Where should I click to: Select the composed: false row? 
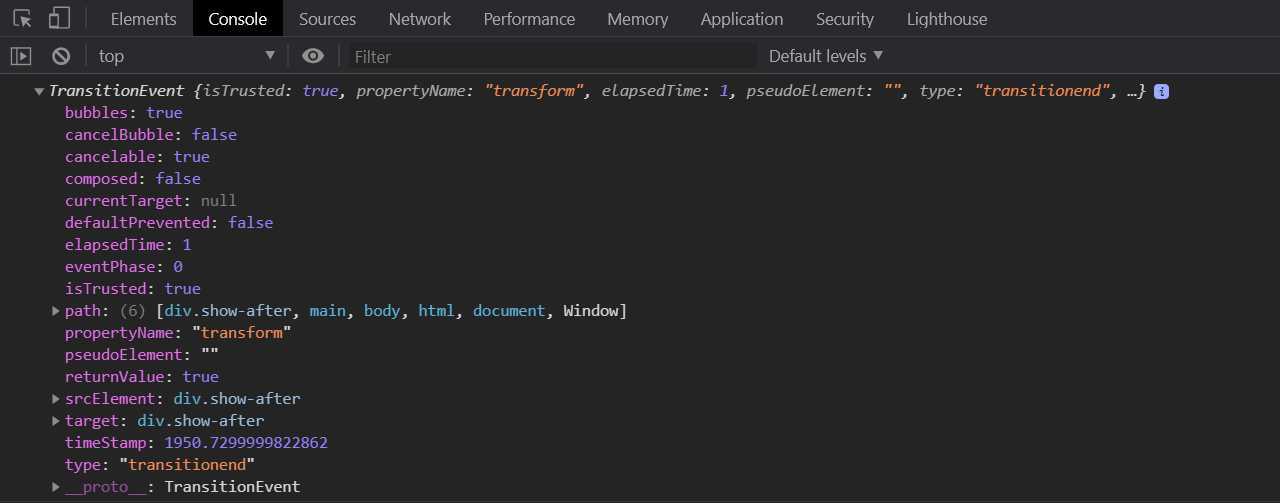point(133,179)
